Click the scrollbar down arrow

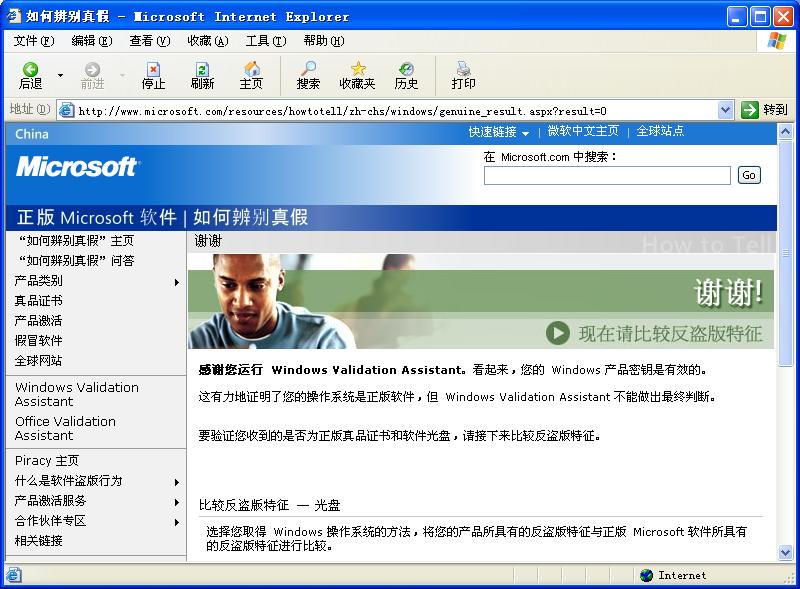(x=785, y=552)
